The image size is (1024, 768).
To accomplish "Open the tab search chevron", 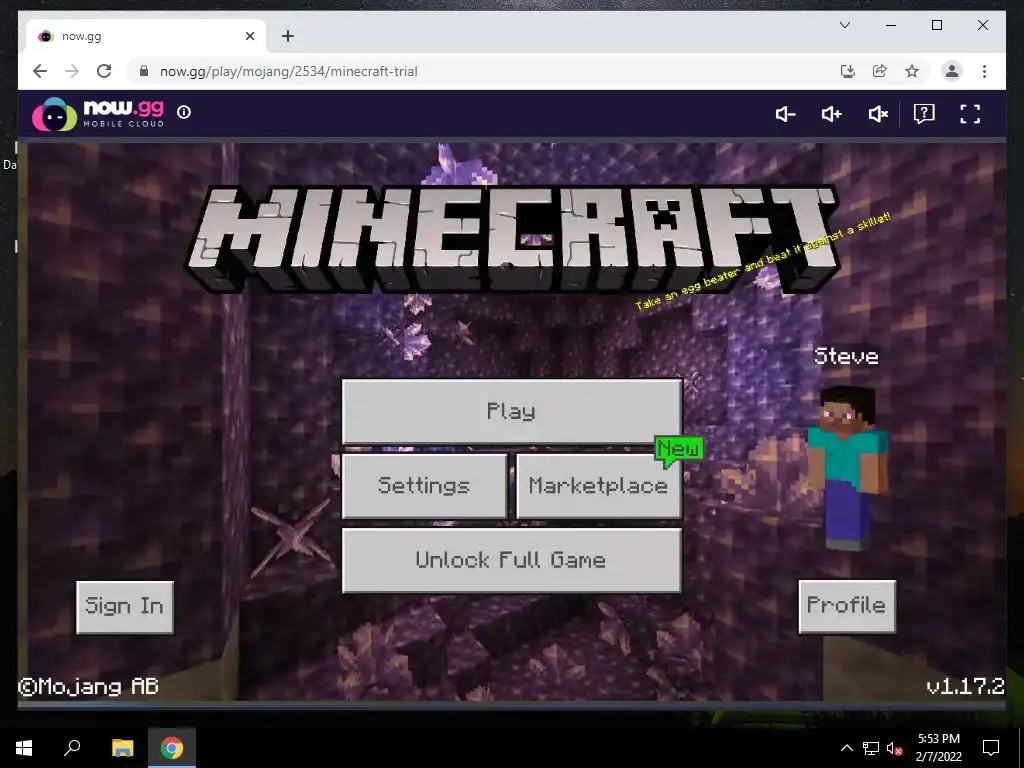I will tap(844, 25).
